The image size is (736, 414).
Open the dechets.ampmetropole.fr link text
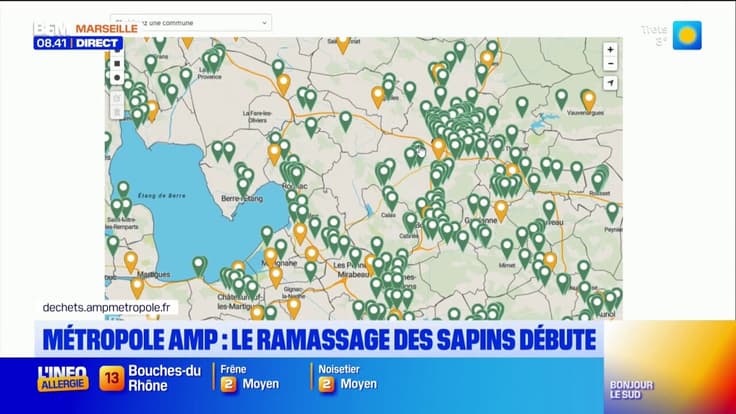(107, 307)
